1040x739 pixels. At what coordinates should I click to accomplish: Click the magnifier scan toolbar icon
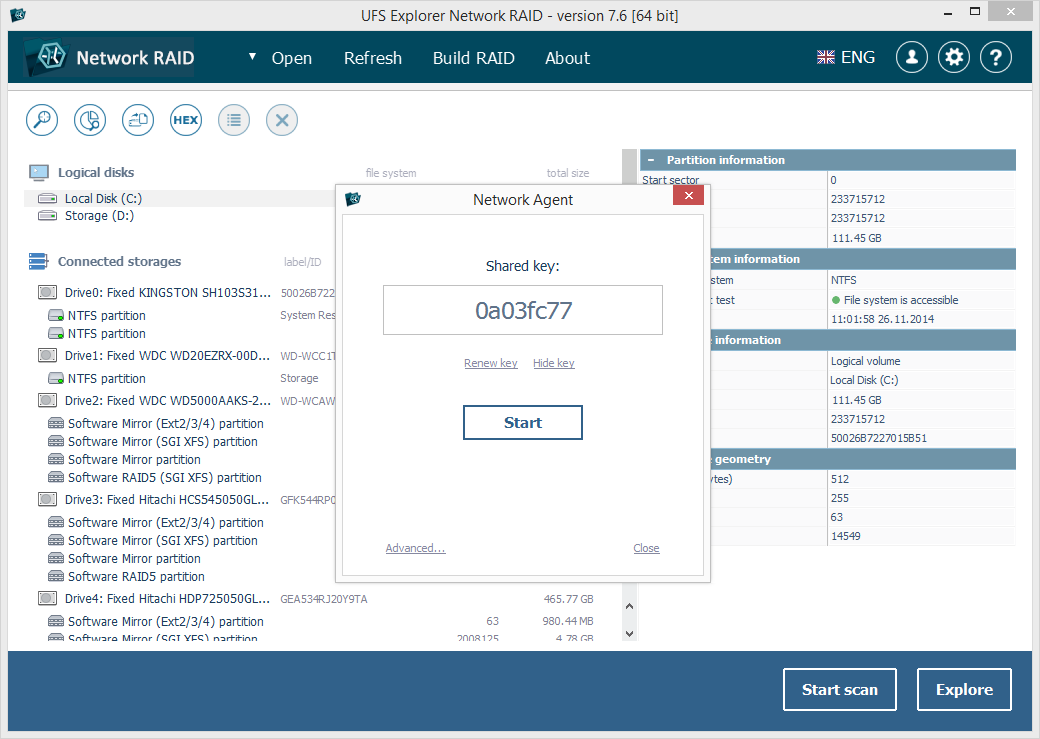[x=42, y=120]
